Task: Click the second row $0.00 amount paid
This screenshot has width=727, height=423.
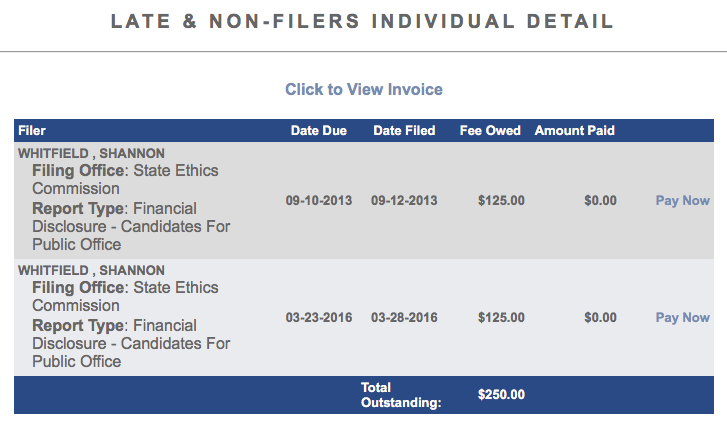Action: click(x=600, y=317)
